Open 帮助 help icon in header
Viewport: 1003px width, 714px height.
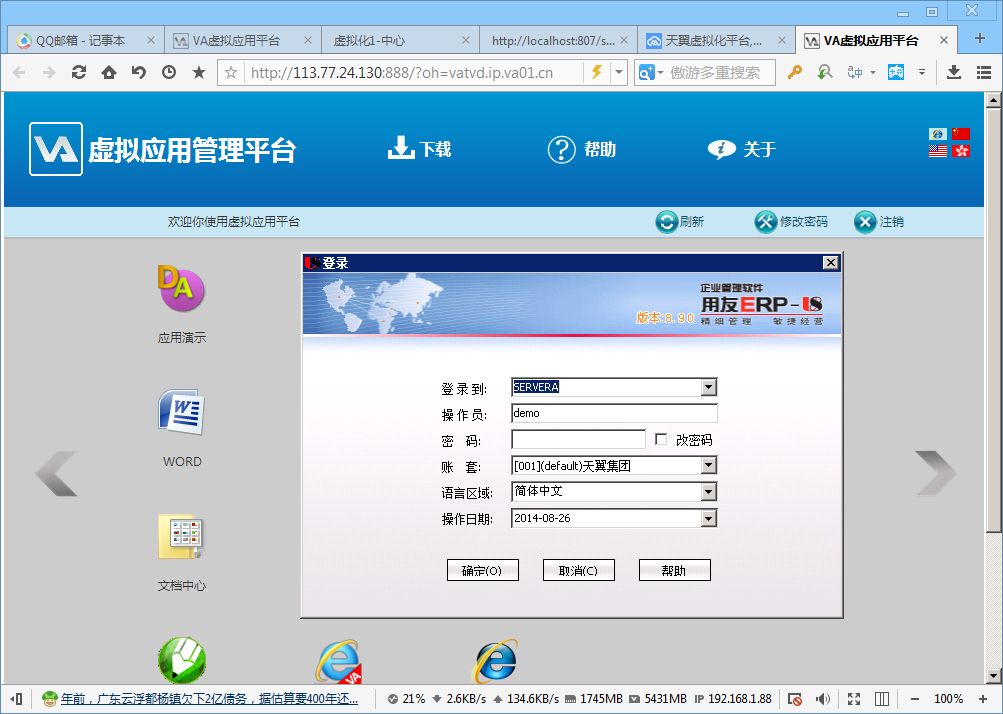pos(562,149)
